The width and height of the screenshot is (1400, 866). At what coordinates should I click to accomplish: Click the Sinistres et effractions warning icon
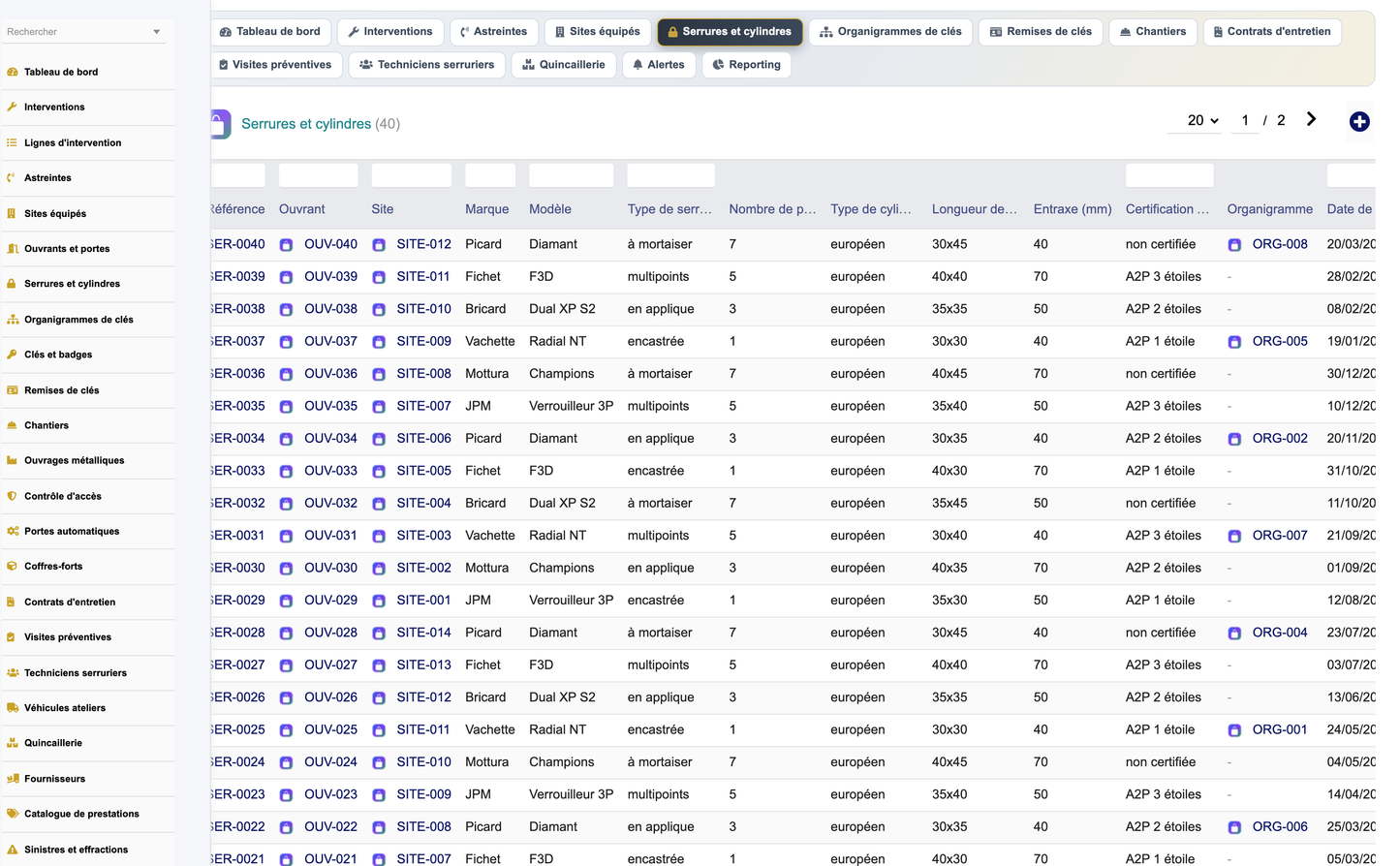[12, 849]
